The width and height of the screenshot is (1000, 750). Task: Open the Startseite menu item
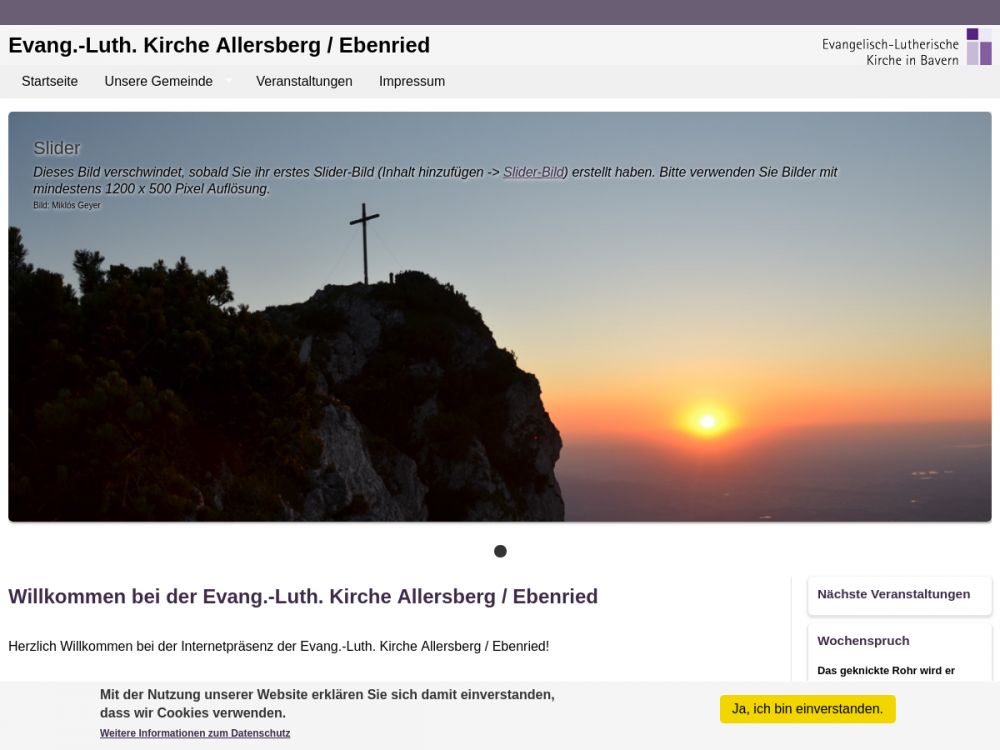point(49,81)
